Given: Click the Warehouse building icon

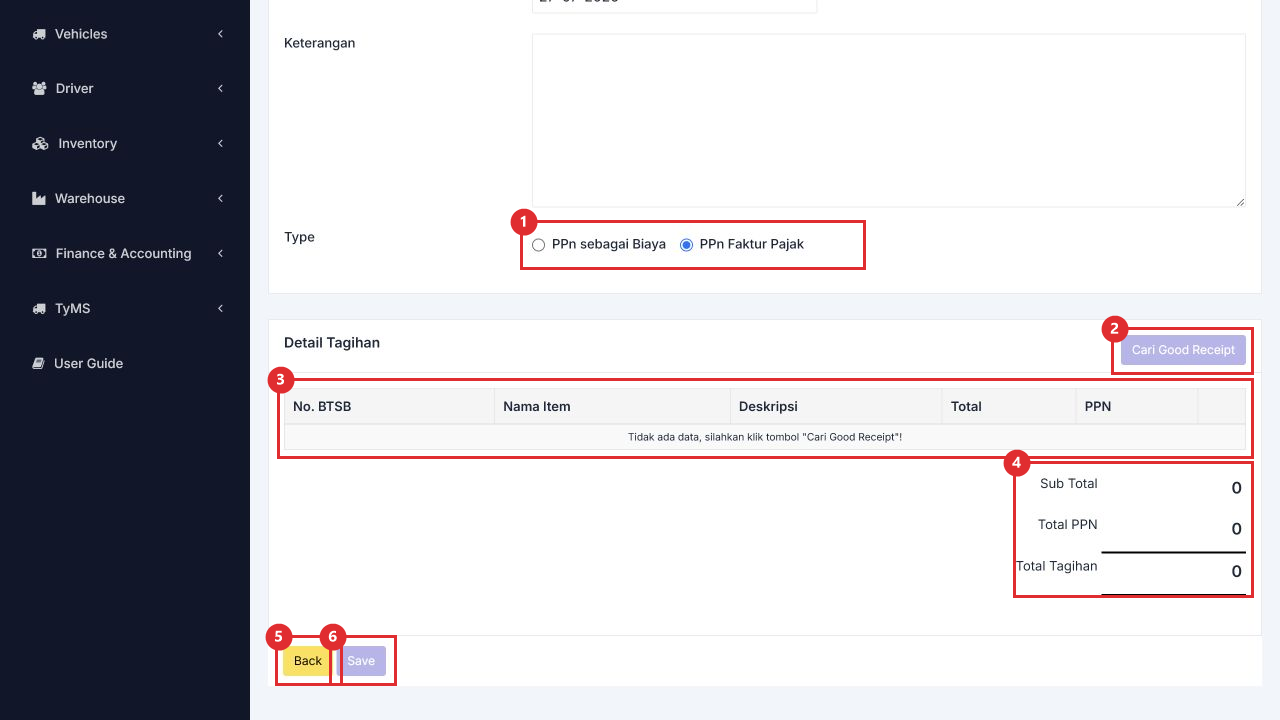Looking at the screenshot, I should click(x=39, y=199).
